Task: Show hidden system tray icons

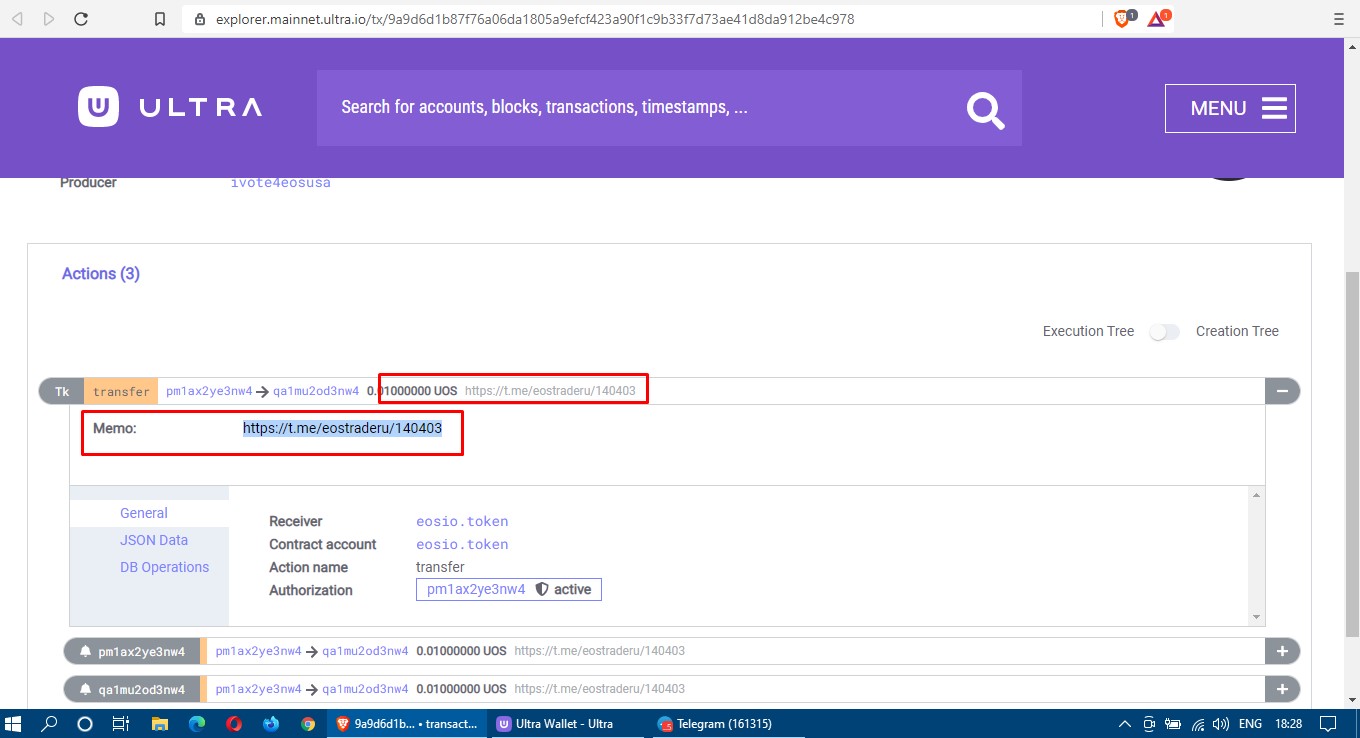Action: point(1125,723)
